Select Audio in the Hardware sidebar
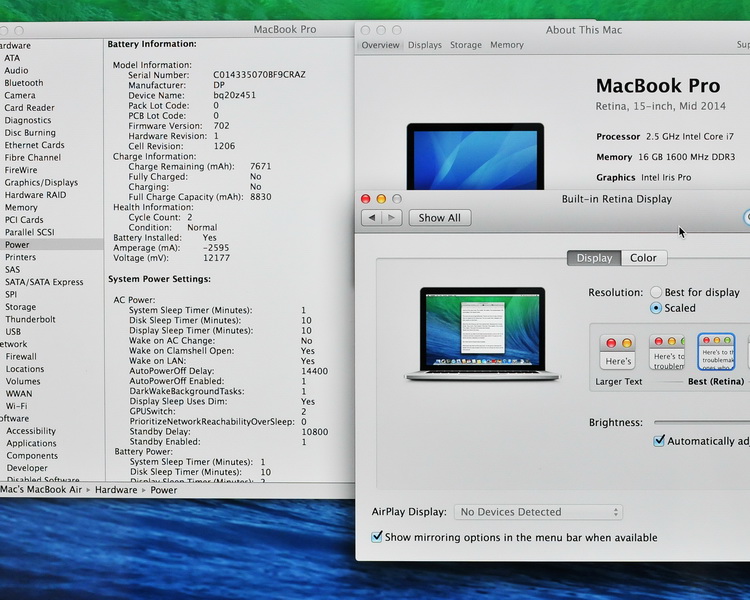Image resolution: width=750 pixels, height=600 pixels. click(x=16, y=70)
